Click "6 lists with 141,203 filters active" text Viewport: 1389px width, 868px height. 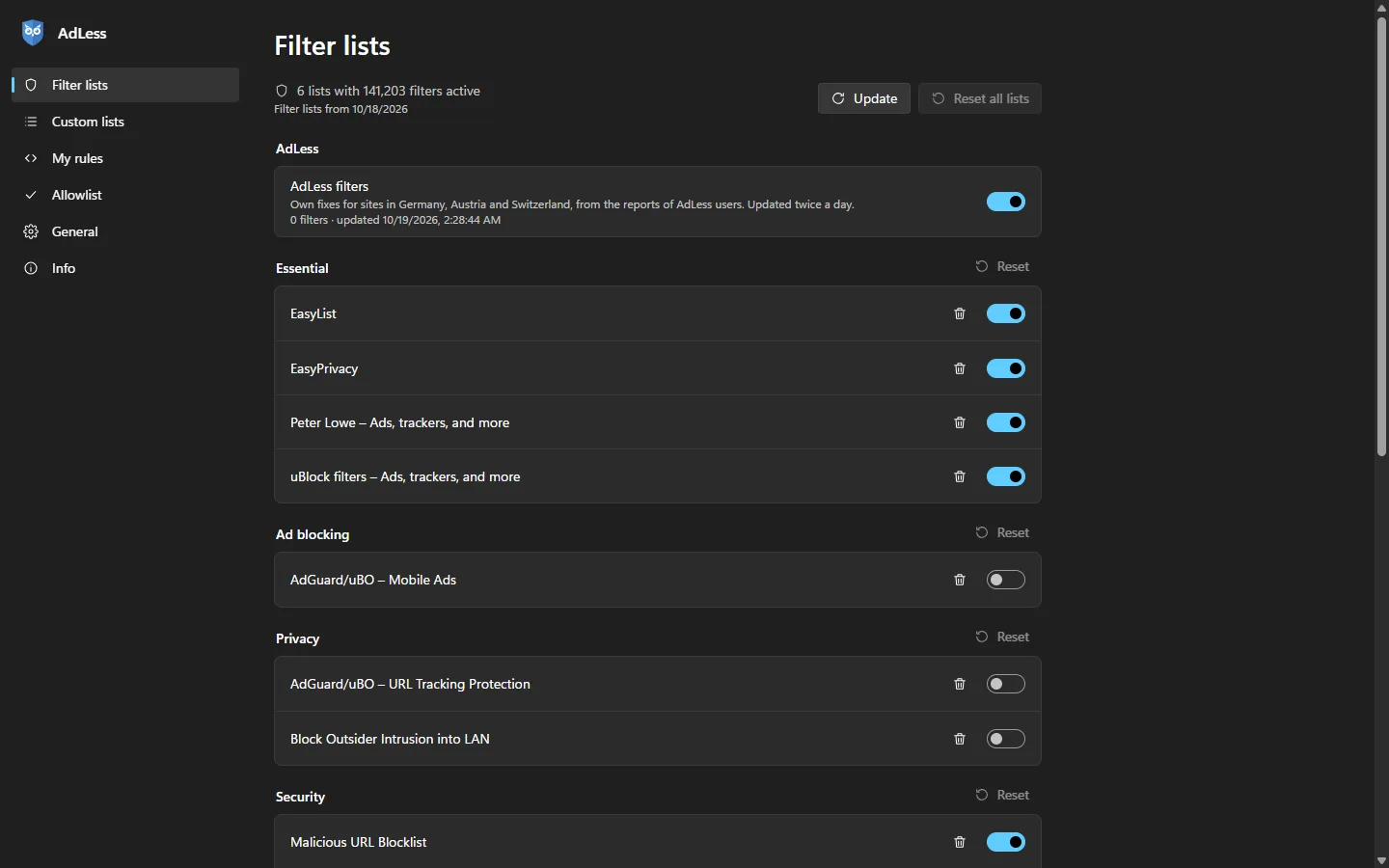[389, 91]
